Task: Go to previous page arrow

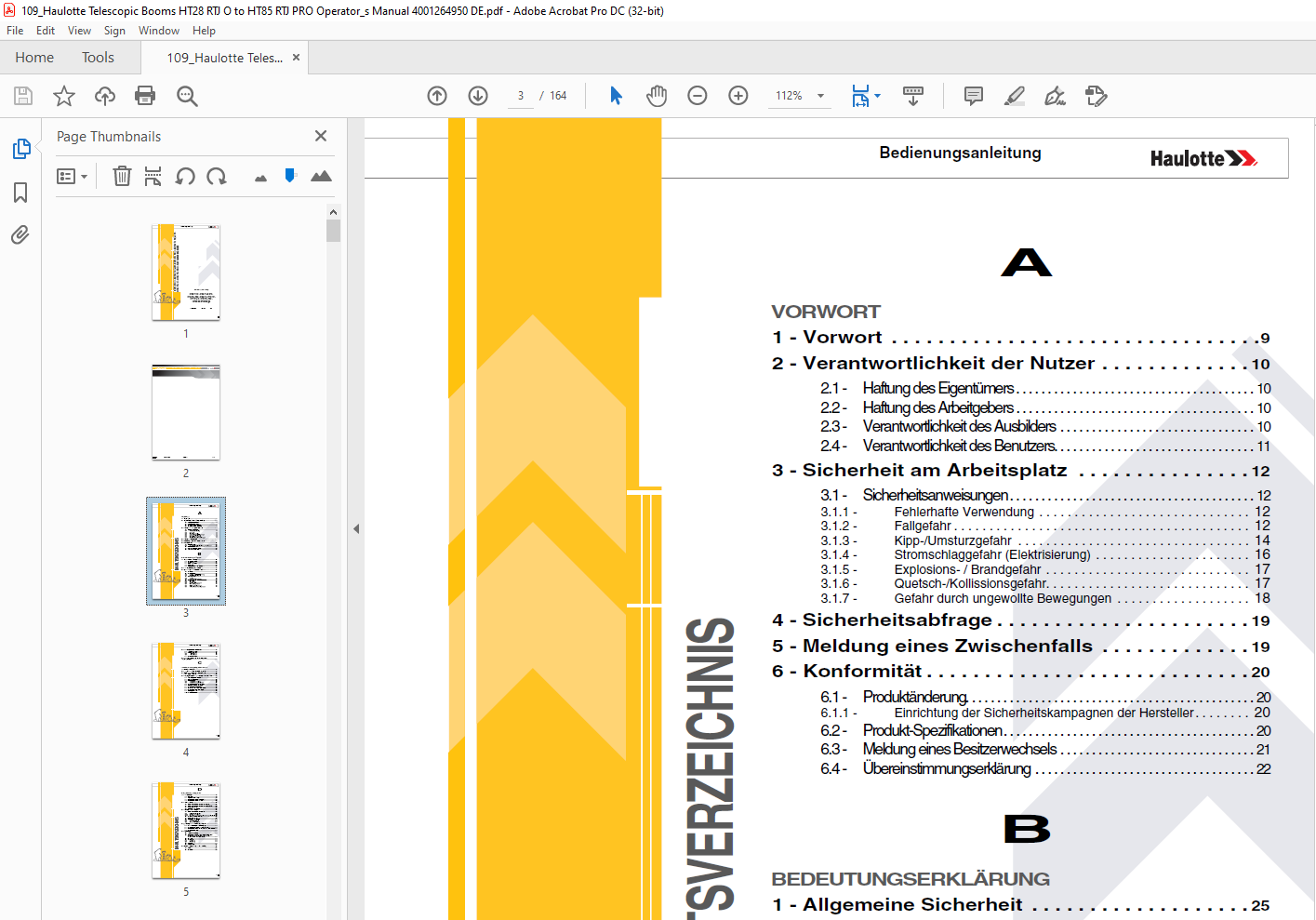Action: coord(437,96)
